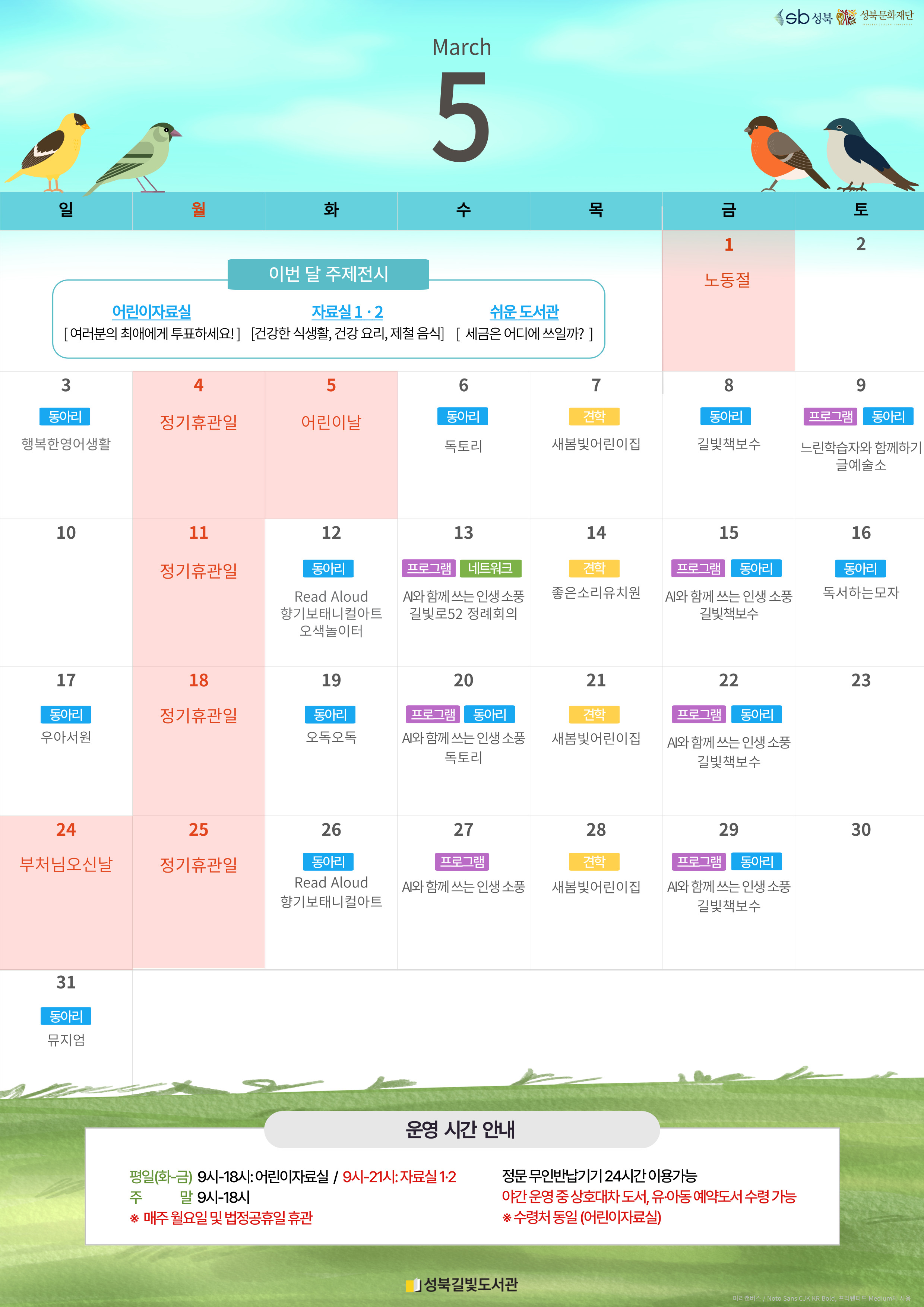
Task: Click the Seongbuk Cultural Foundation emblem
Action: click(x=846, y=18)
